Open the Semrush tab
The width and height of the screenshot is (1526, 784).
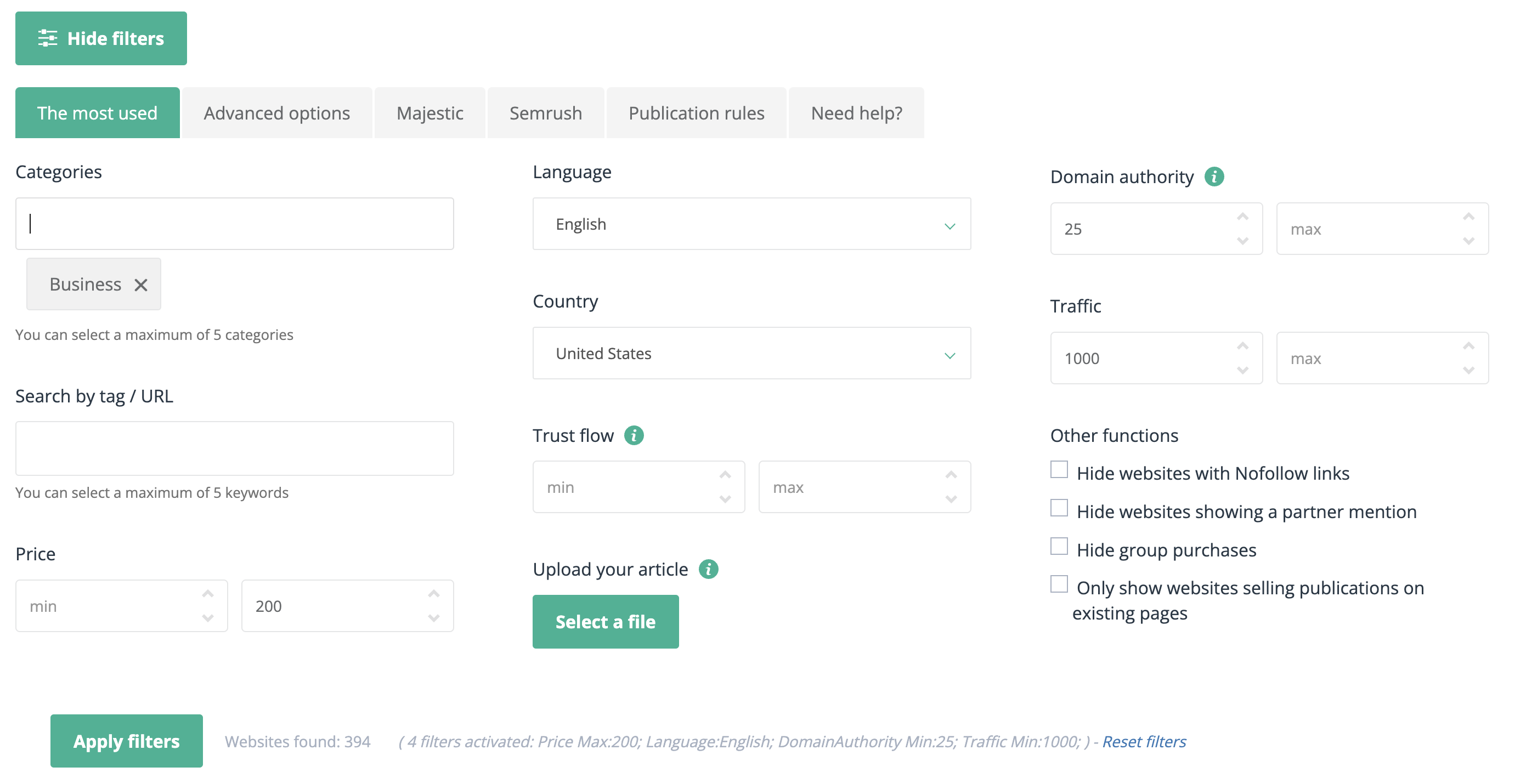pos(545,113)
